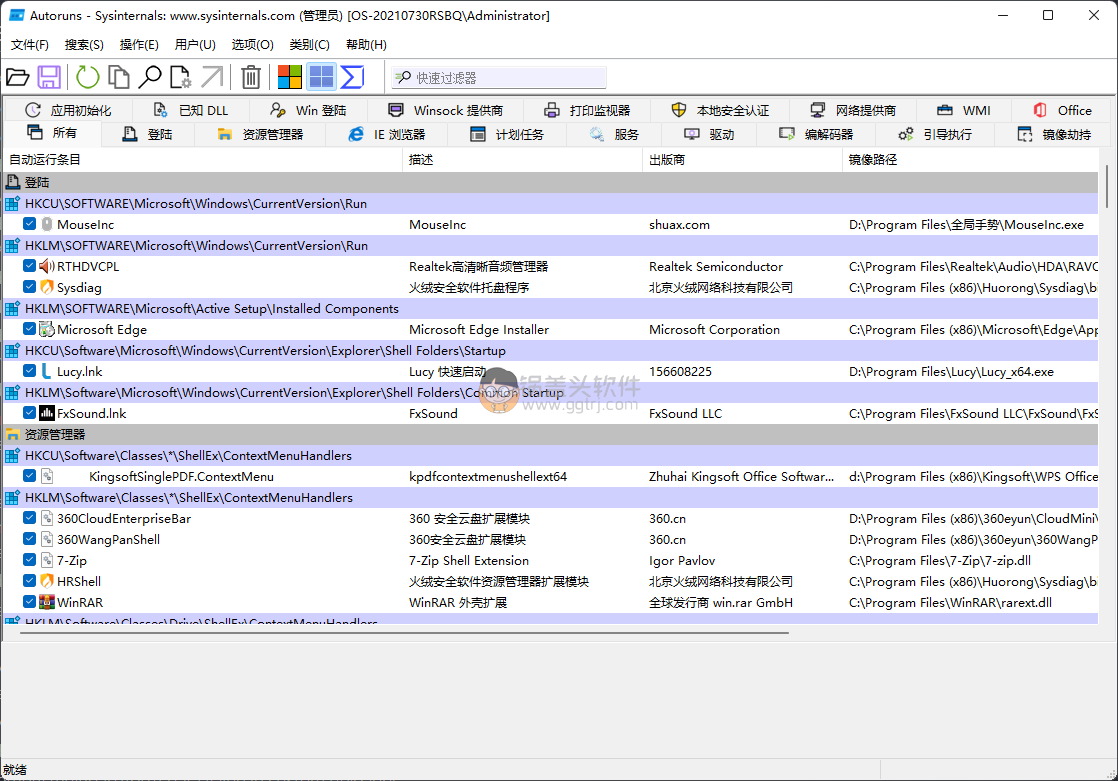Click the Save toolbar icon

(49, 77)
